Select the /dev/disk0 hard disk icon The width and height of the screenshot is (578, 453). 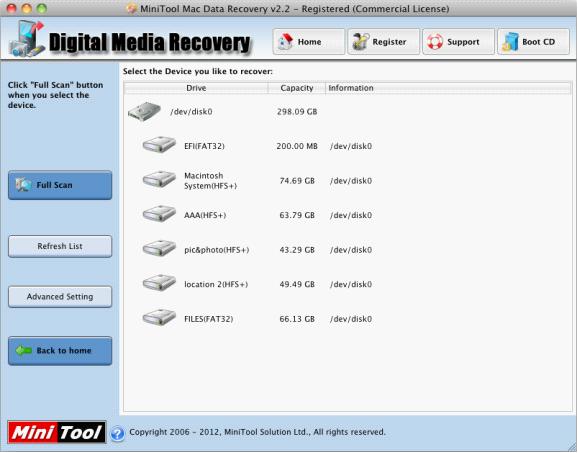coord(144,111)
